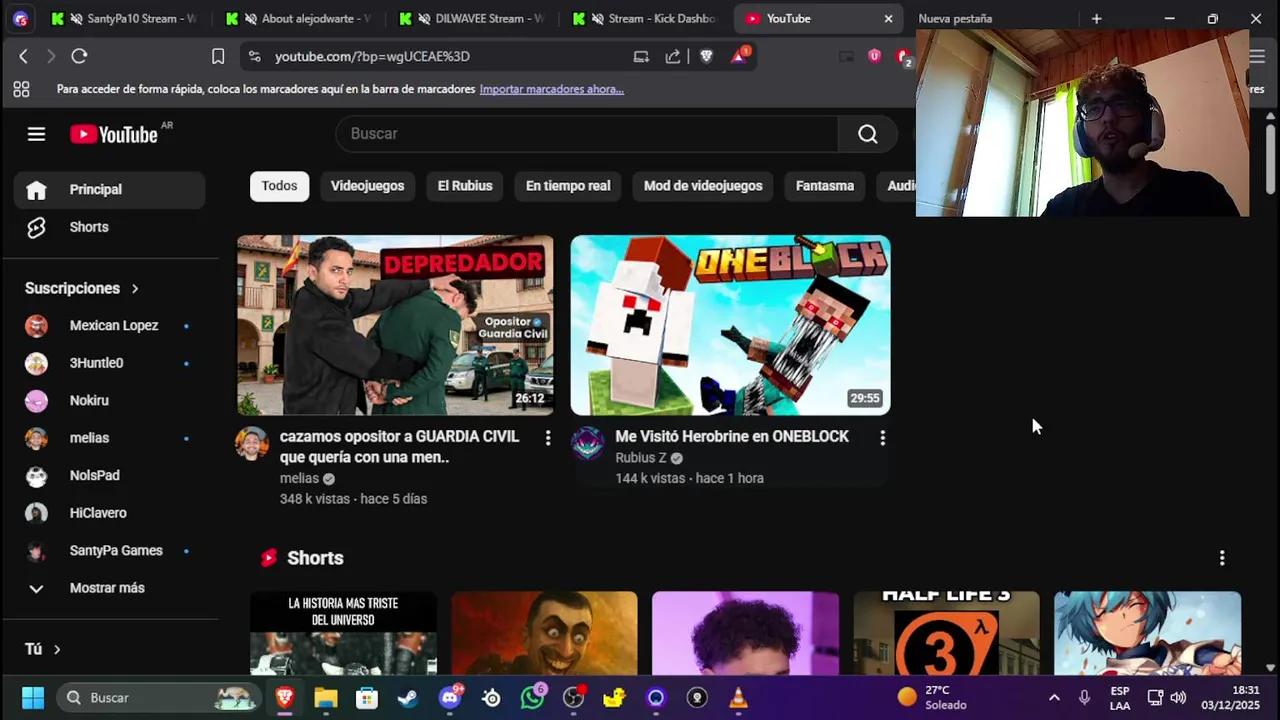Viewport: 1280px width, 720px height.
Task: Select the Todos filter chip
Action: (x=279, y=186)
